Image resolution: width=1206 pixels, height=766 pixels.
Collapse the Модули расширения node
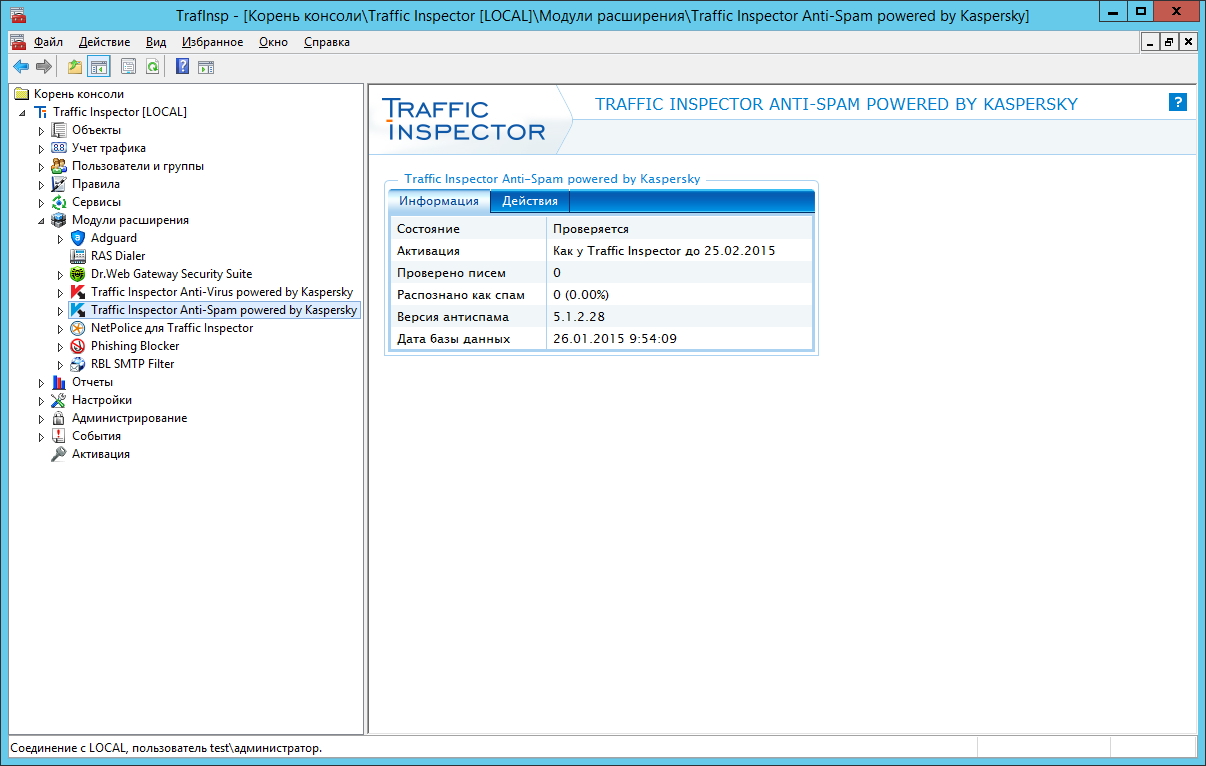tap(42, 220)
